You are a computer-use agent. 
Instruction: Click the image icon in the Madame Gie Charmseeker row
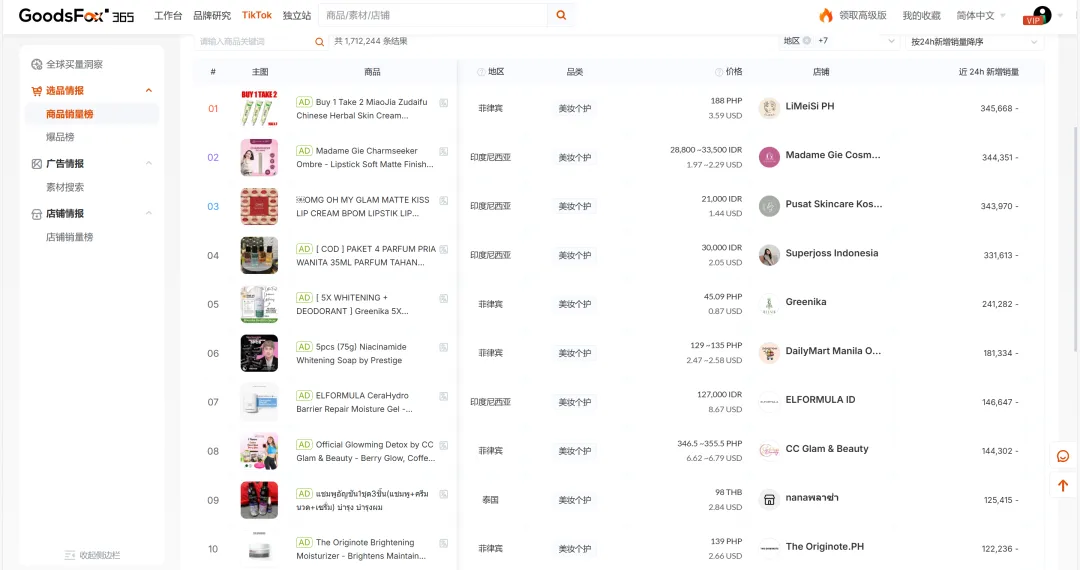pyautogui.click(x=444, y=151)
